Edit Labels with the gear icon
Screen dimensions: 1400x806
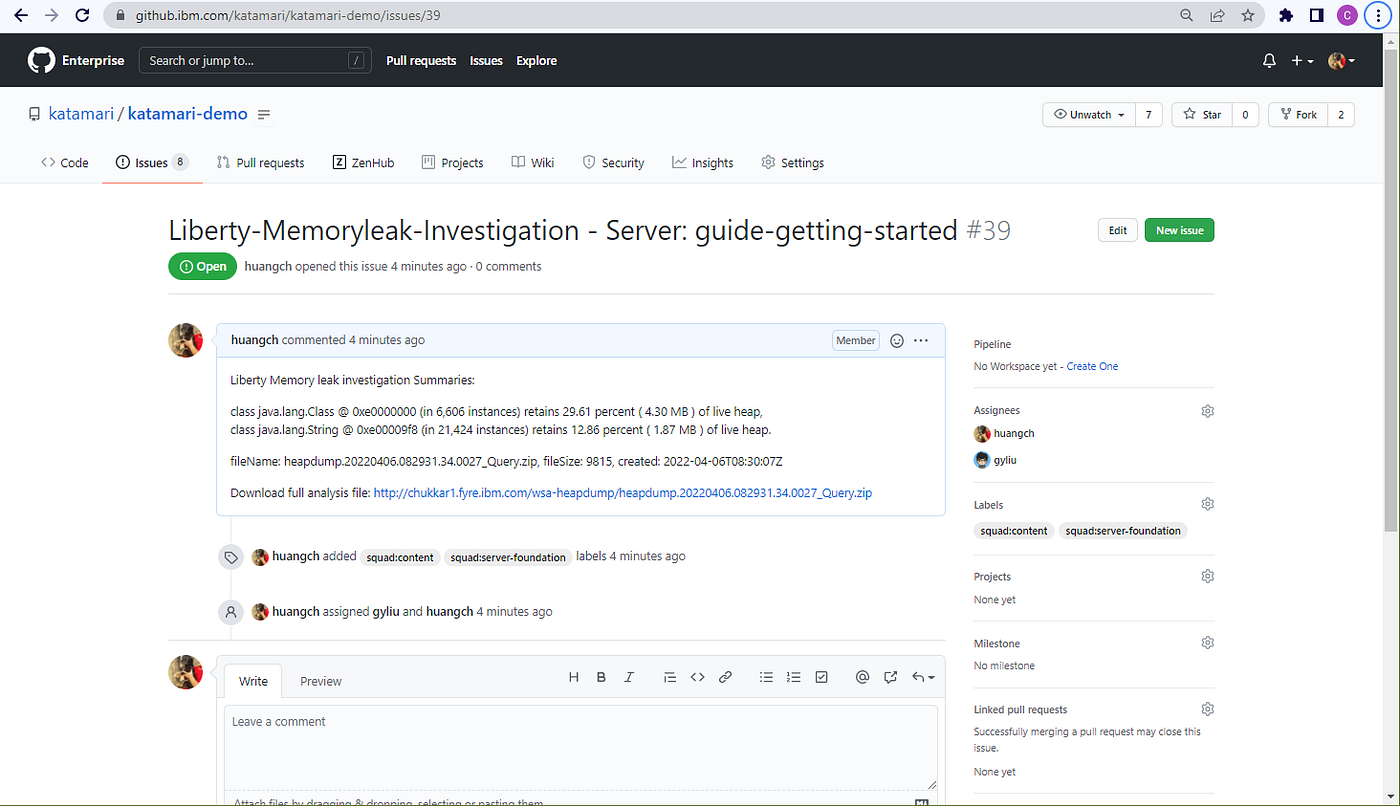[1207, 504]
